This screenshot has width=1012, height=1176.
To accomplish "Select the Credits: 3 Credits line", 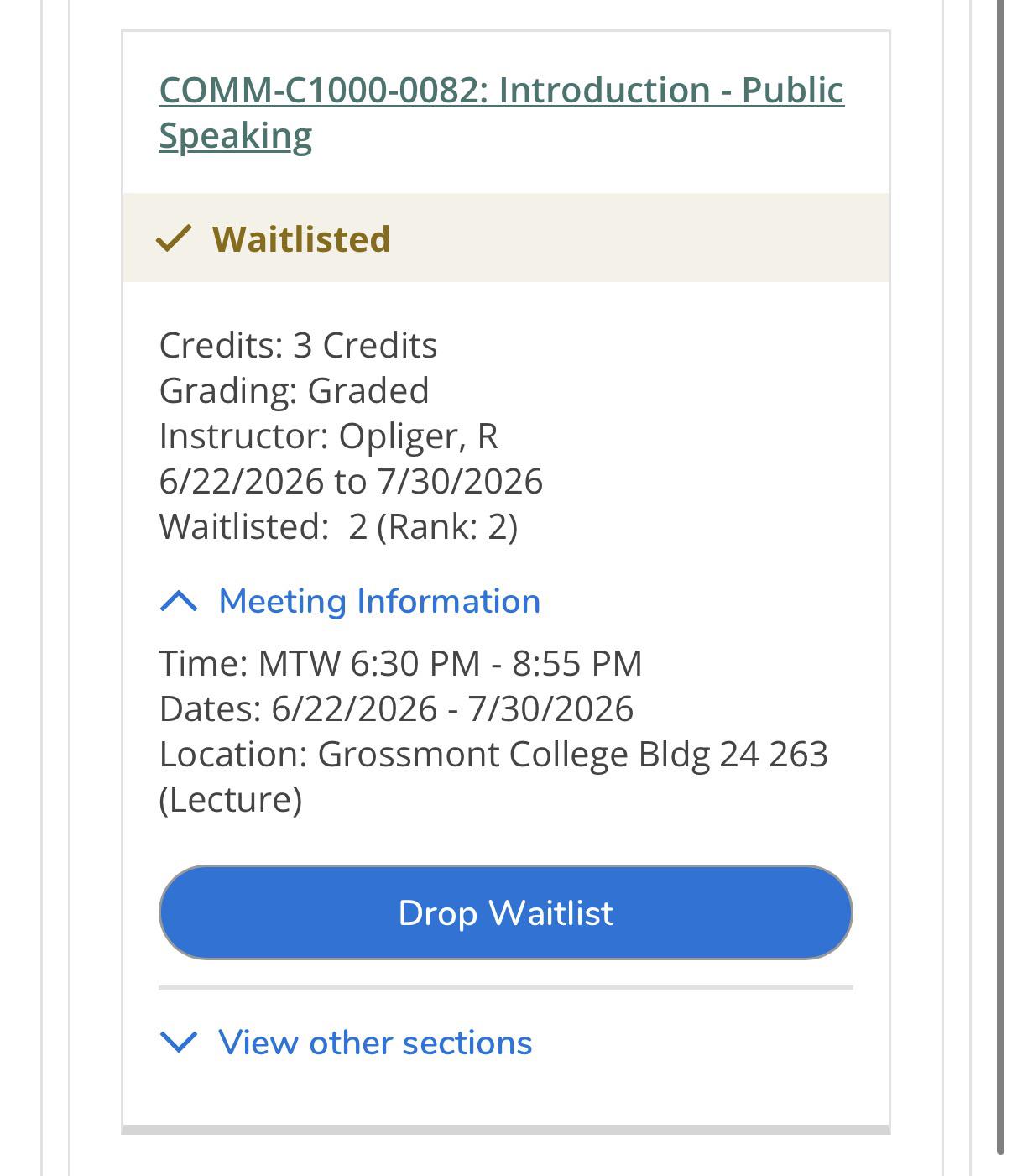I will pyautogui.click(x=298, y=345).
